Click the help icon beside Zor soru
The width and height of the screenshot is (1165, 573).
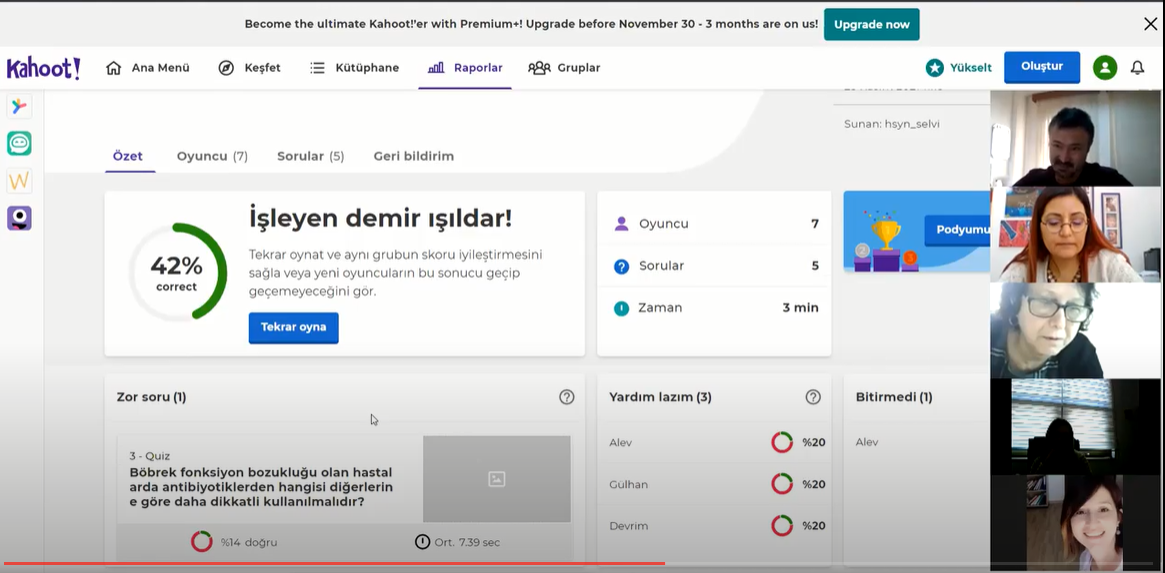(x=567, y=397)
